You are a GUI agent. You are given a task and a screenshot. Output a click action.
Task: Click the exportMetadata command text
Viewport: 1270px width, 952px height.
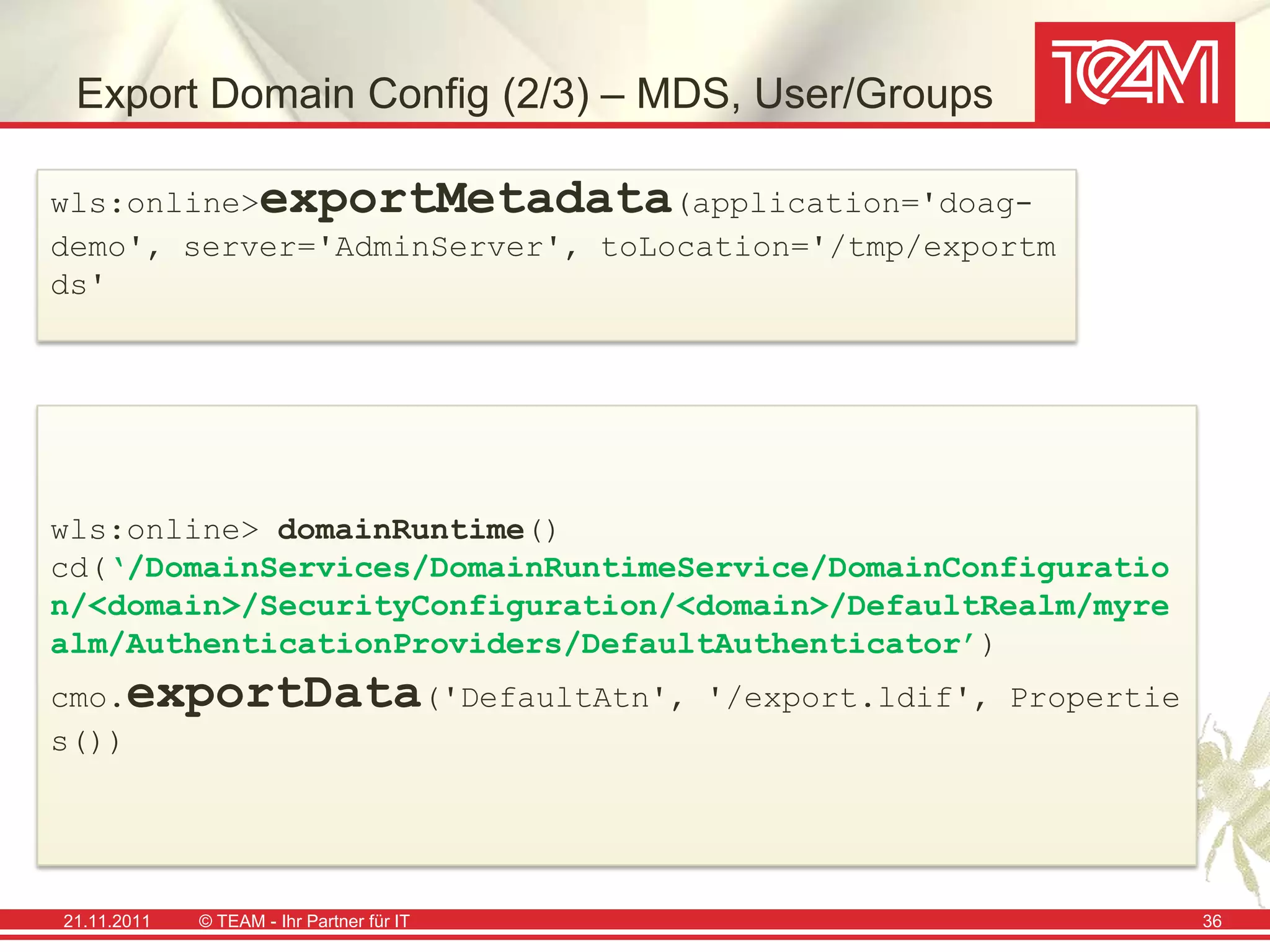tap(466, 199)
